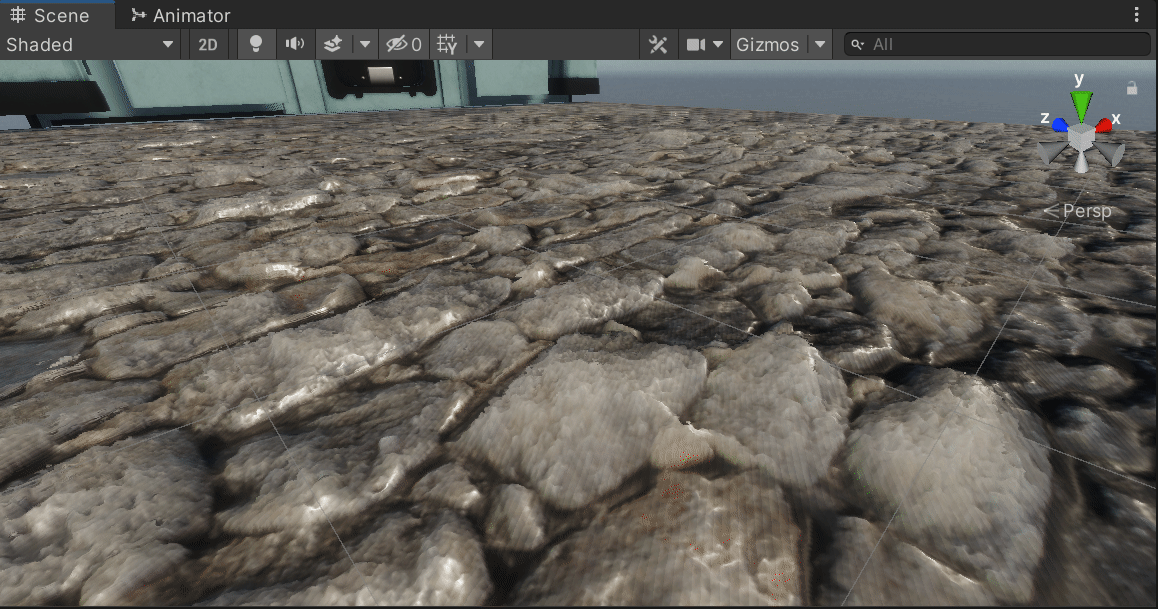Expand the Gizmos dropdown arrow
Viewport: 1158px width, 609px height.
point(820,44)
